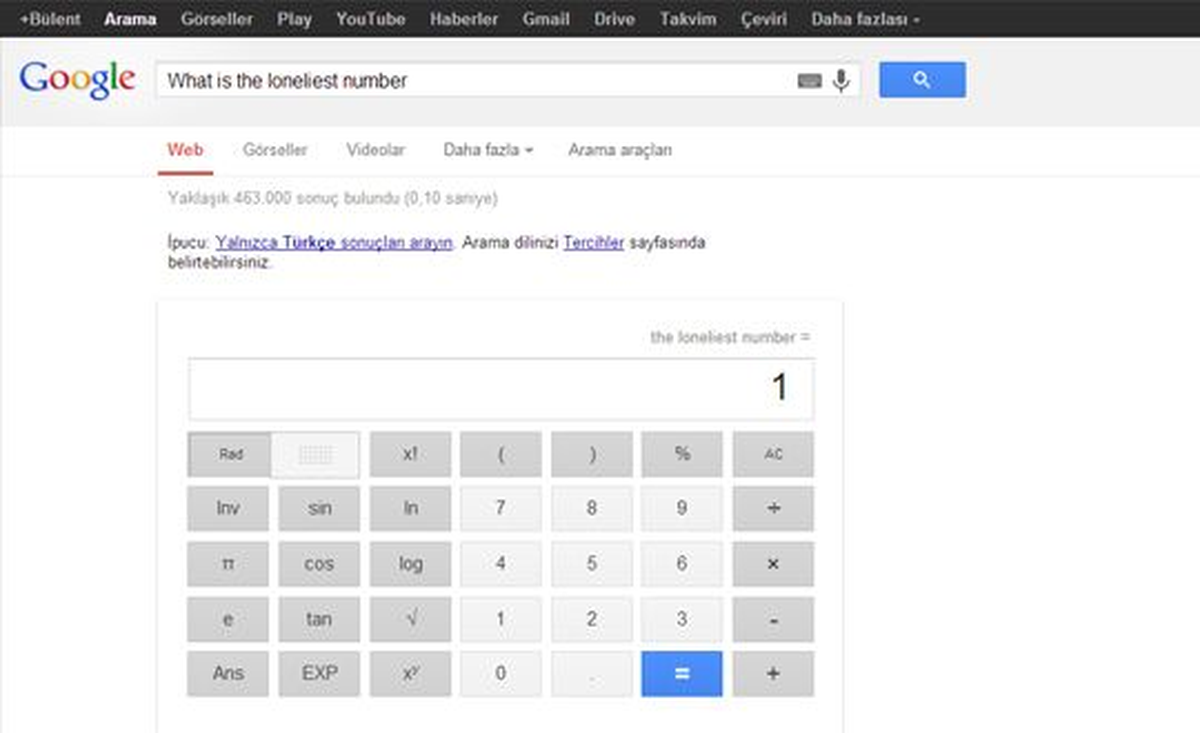Click the pi constant key

(x=228, y=564)
